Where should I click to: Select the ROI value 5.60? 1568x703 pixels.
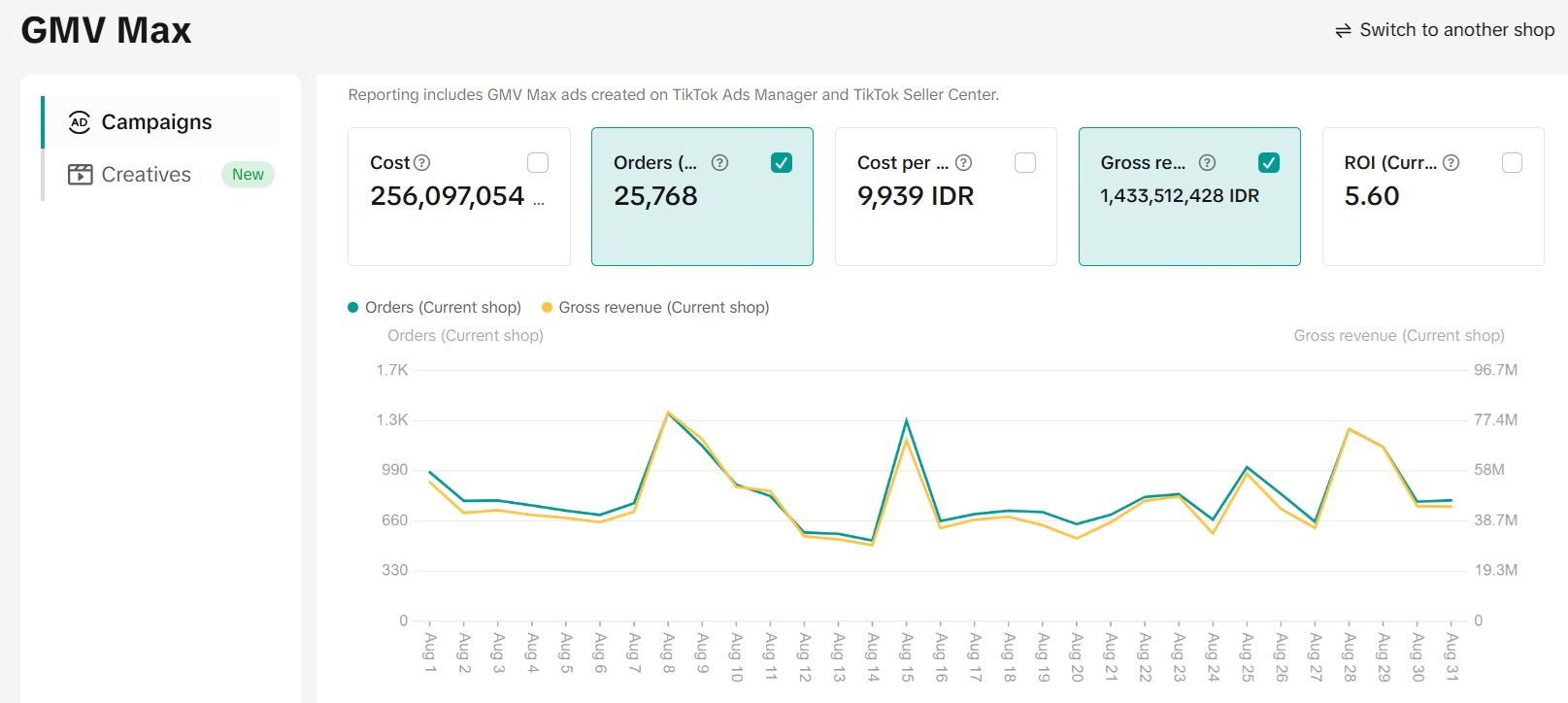1372,196
